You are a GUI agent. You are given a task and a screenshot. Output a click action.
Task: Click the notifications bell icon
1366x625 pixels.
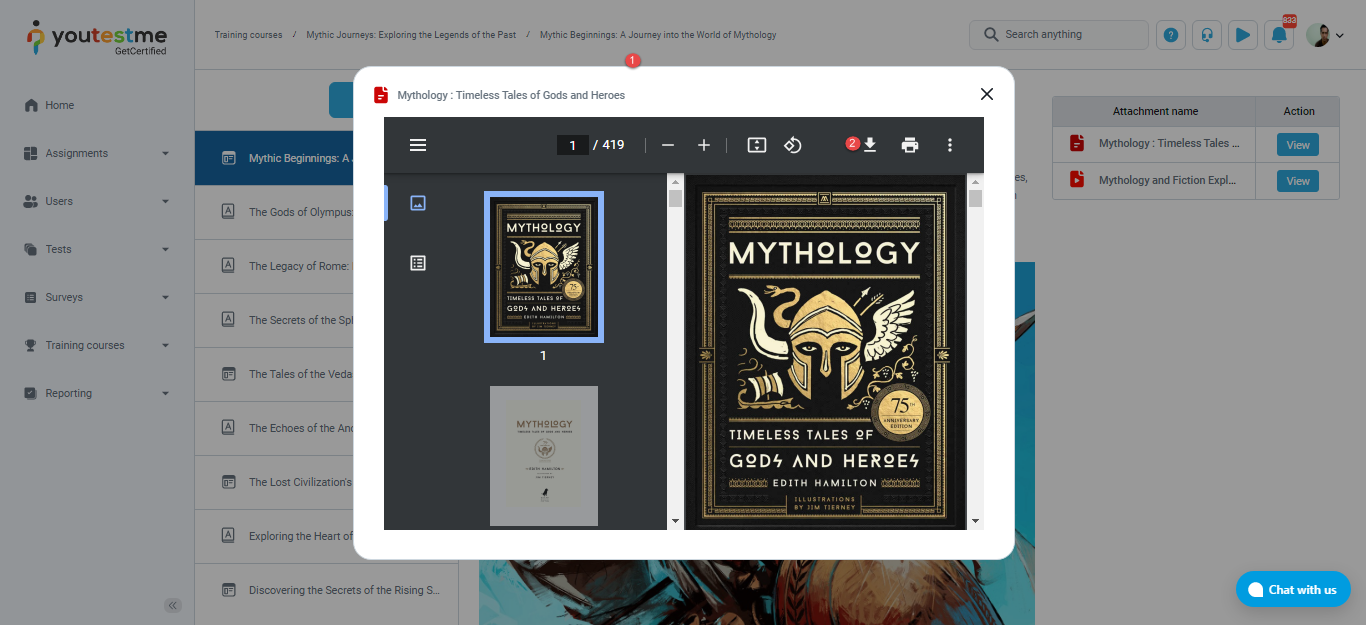coord(1279,35)
